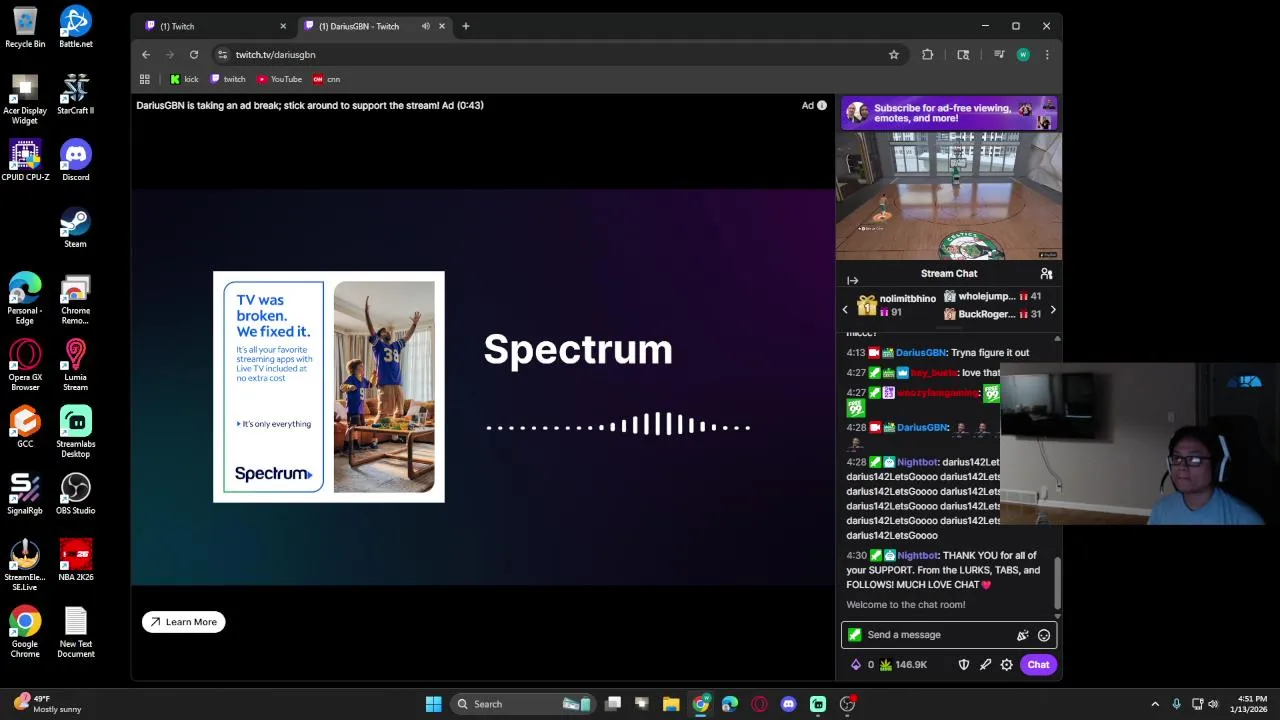This screenshot has height=720, width=1280.
Task: Click Nightbot username in 4:30 message
Action: pos(918,556)
